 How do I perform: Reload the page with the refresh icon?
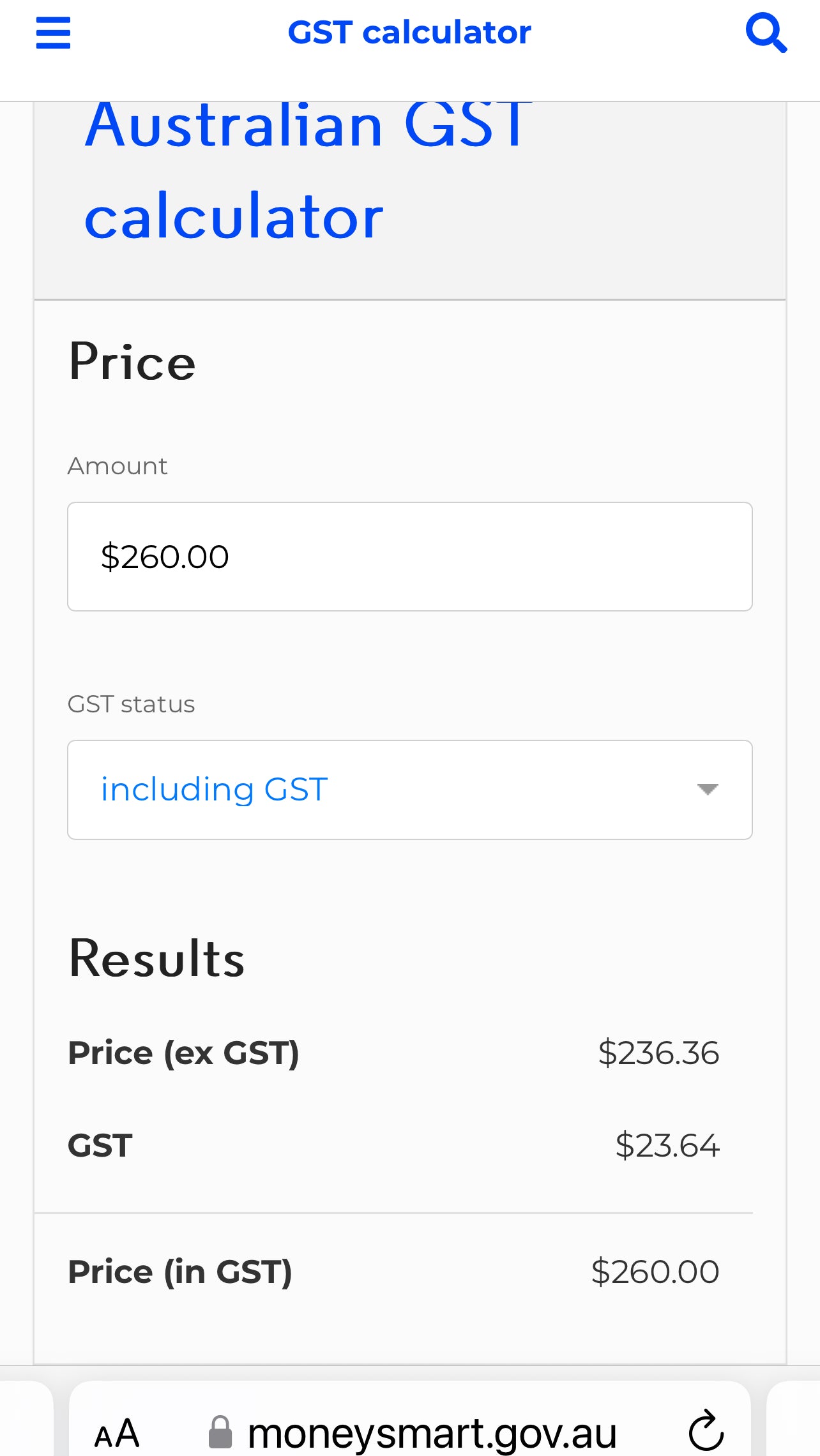tap(706, 1431)
